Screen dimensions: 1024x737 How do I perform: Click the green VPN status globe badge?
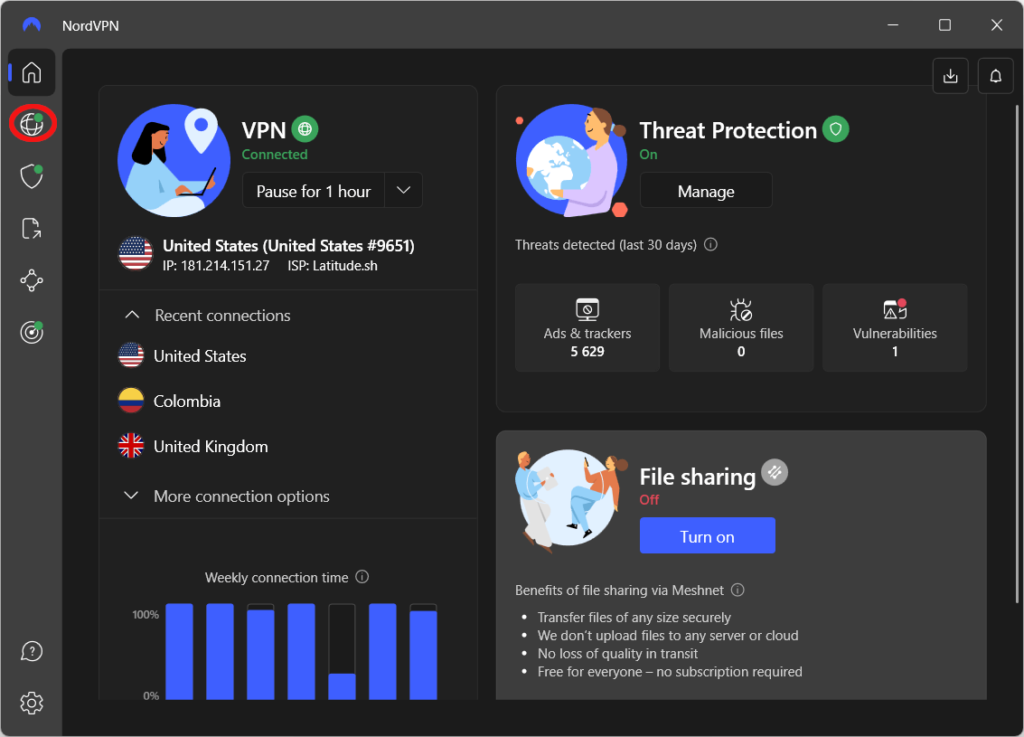coord(305,129)
